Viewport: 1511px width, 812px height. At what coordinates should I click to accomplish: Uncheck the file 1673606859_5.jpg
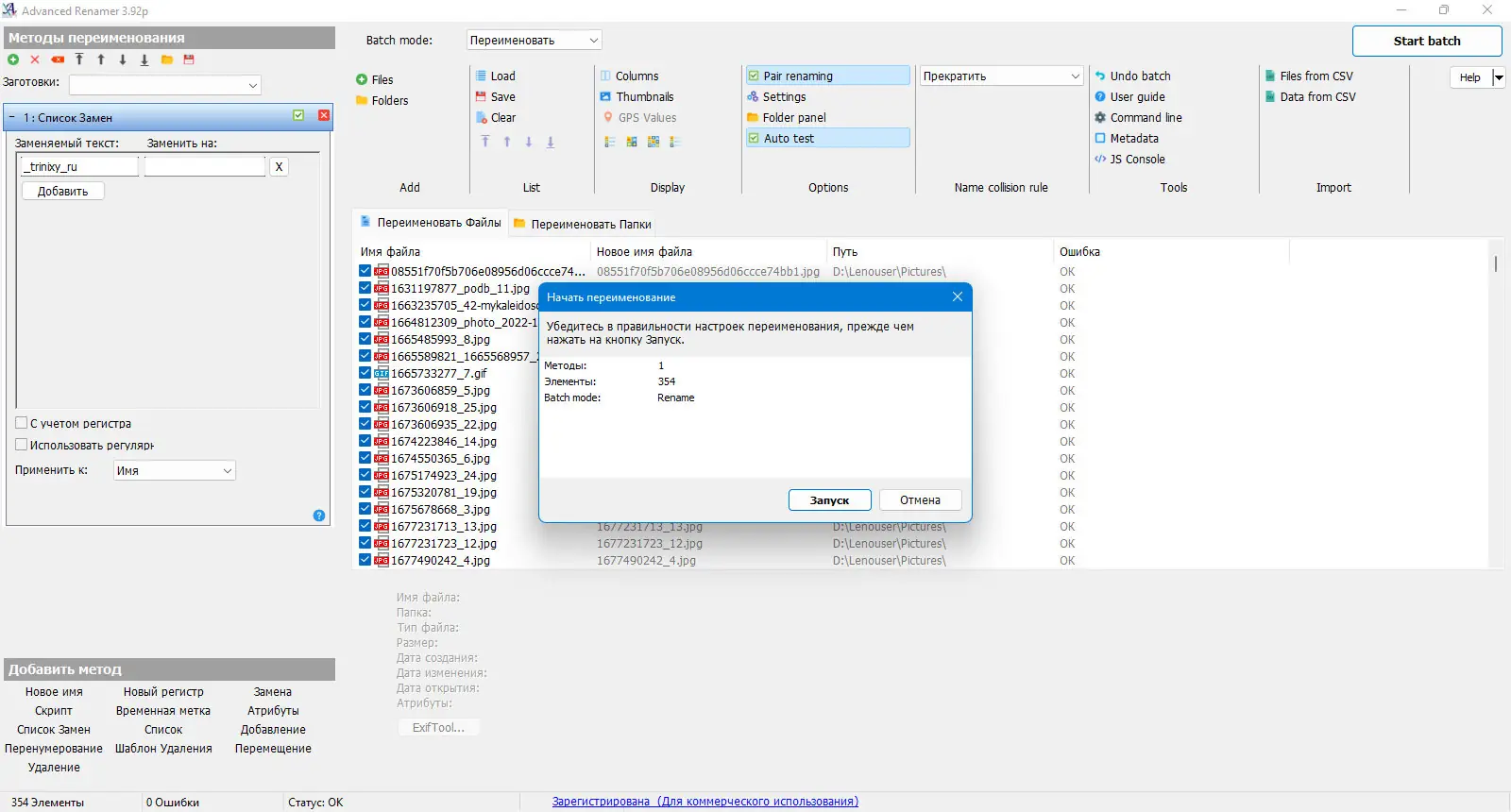365,390
